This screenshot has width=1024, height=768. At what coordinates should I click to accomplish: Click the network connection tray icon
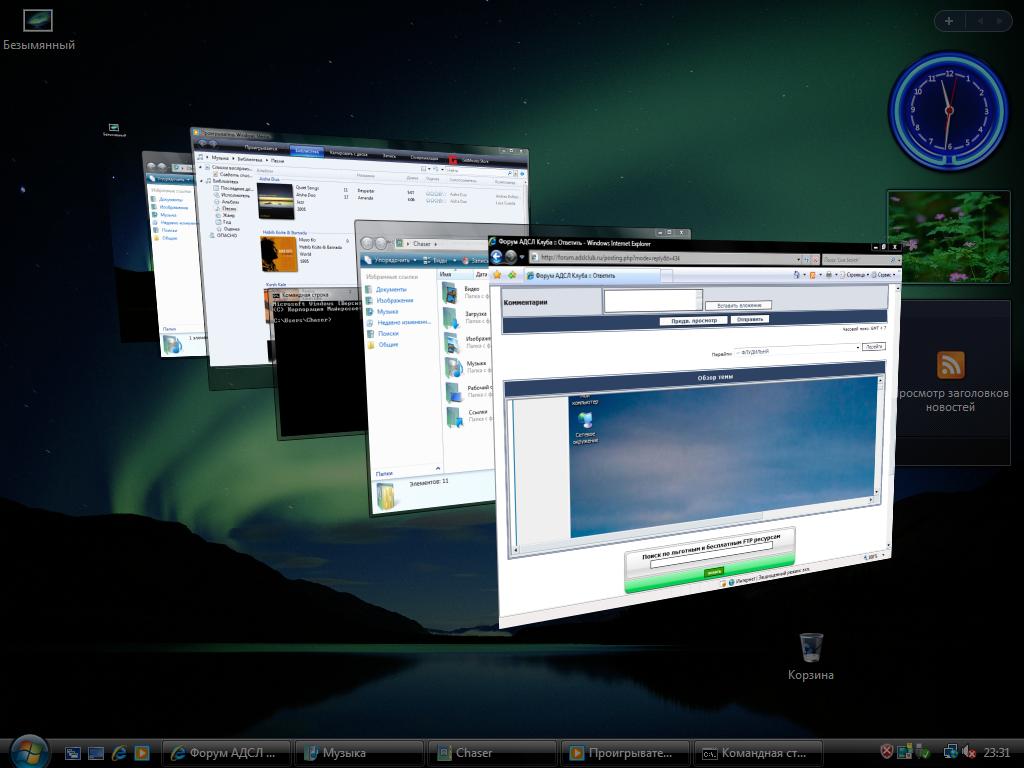click(x=949, y=752)
